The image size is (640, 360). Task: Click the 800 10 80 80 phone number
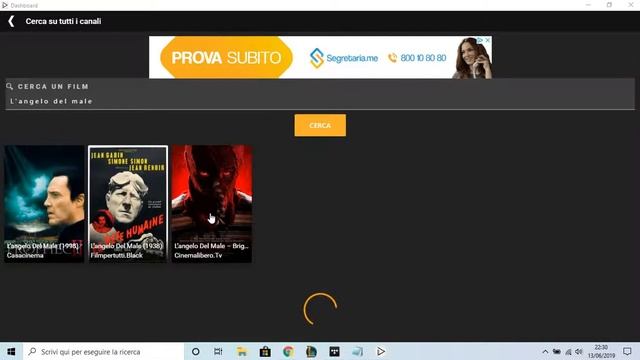(417, 58)
